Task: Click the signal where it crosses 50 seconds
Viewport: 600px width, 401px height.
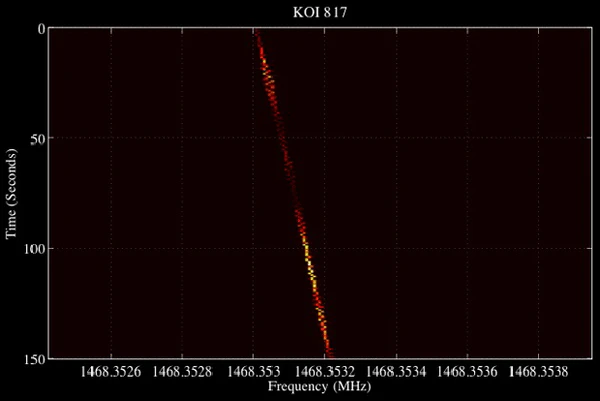Action: [282, 138]
